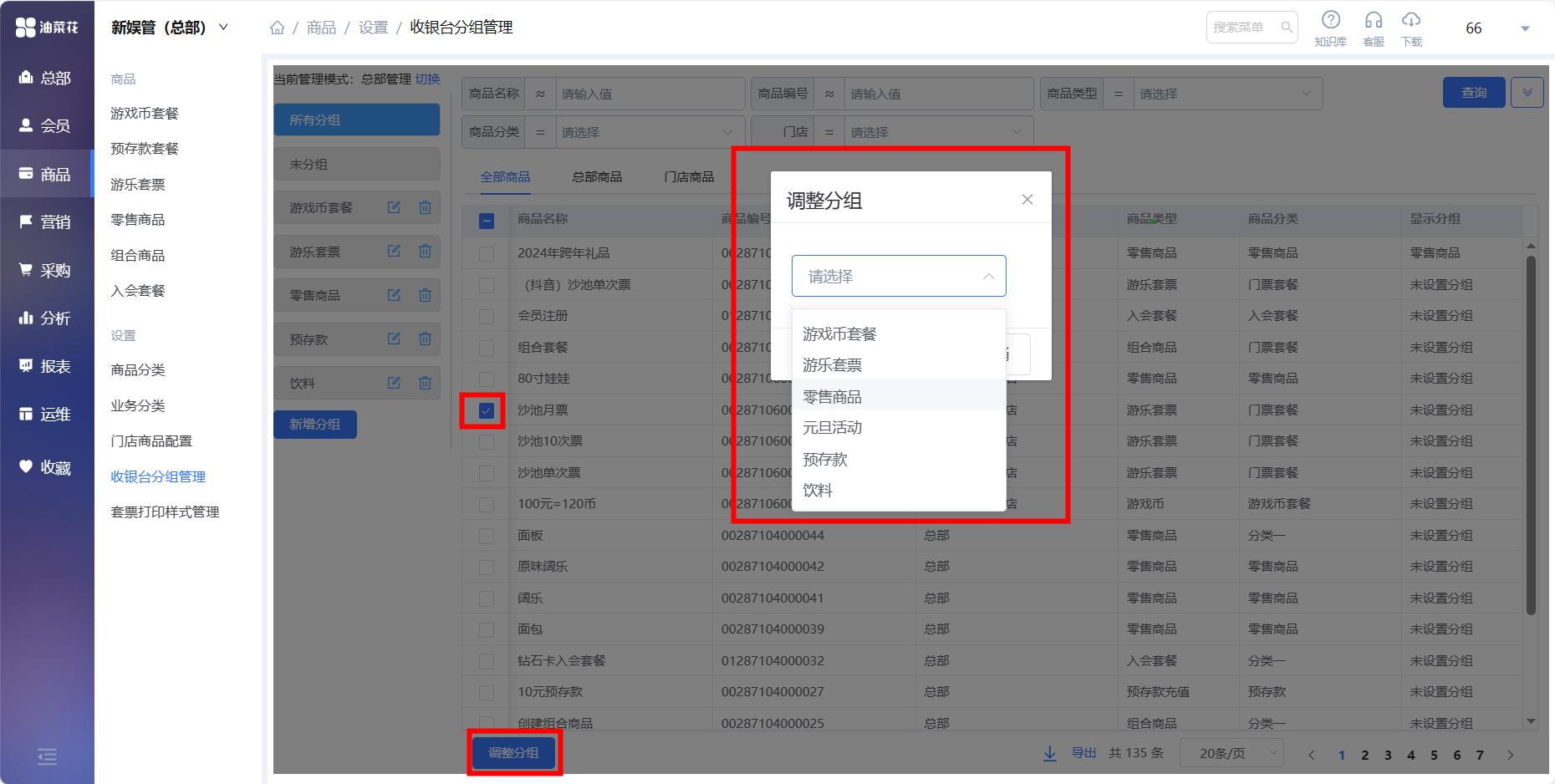Click the 搜索菜单 search box
This screenshot has width=1555, height=784.
click(x=1252, y=28)
